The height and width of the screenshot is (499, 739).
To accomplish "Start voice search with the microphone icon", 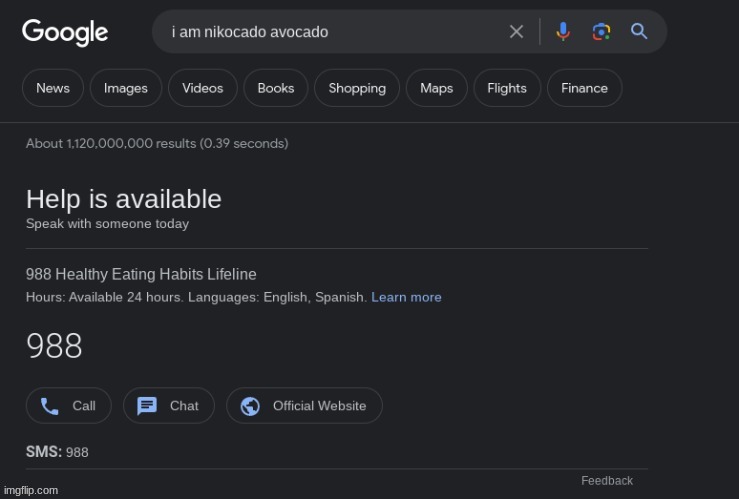I will point(563,32).
